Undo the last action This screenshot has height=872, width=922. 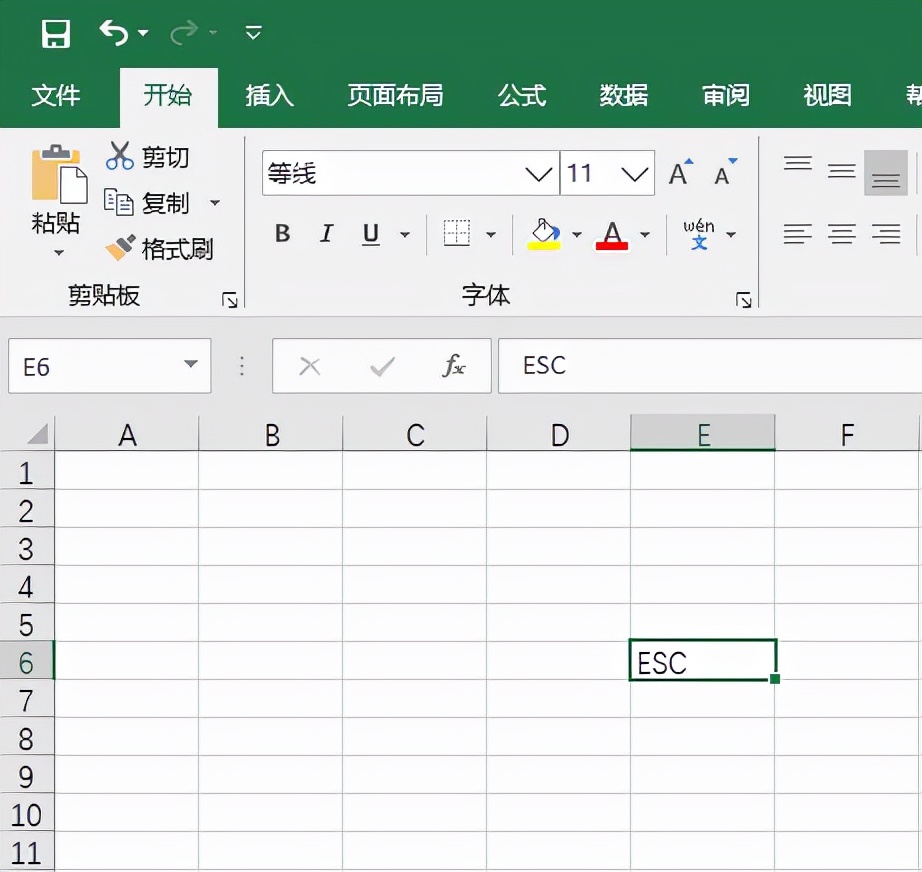pos(113,32)
